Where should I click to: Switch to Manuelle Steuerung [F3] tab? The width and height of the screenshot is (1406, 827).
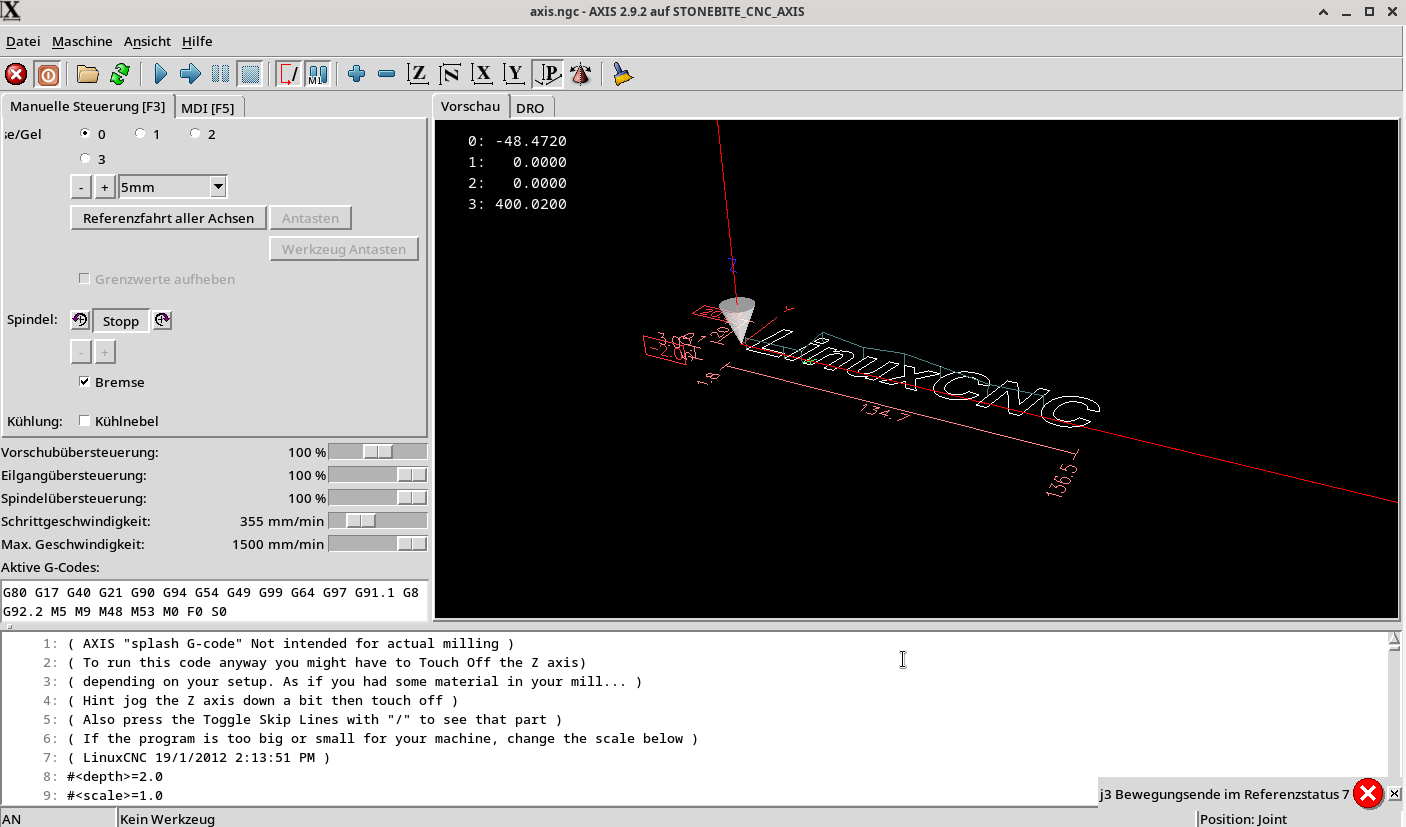pos(88,106)
